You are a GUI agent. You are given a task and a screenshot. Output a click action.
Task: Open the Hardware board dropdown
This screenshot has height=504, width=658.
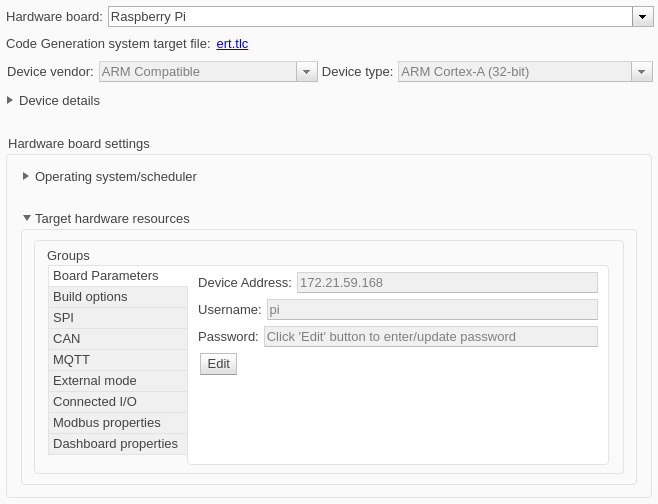click(x=642, y=17)
